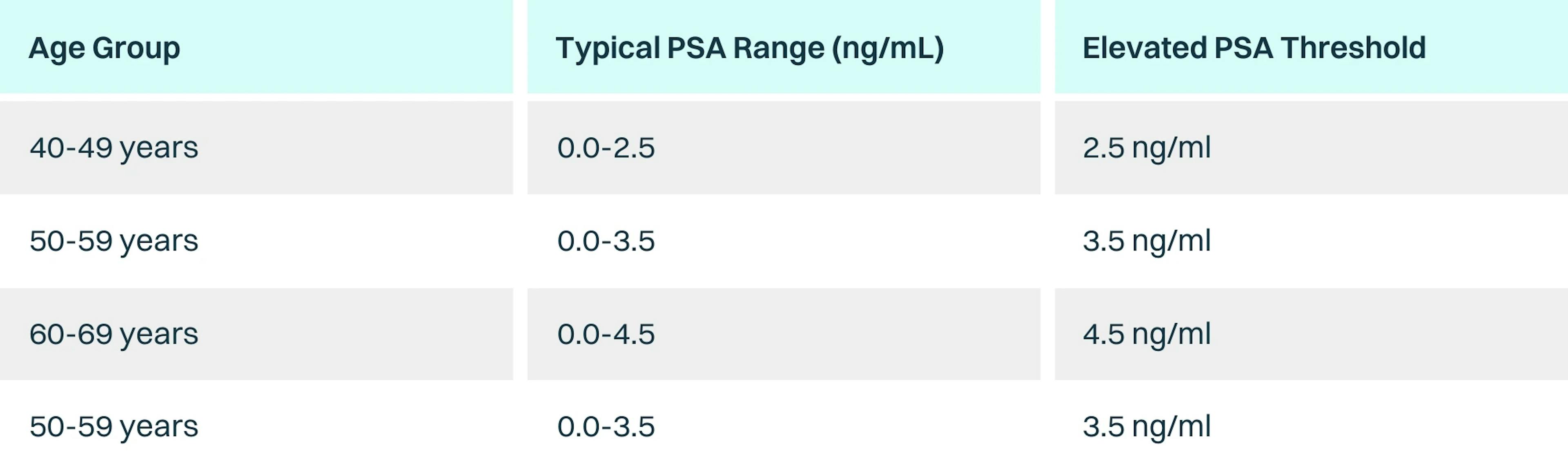Select the 40-49 years cell
1568x474 pixels.
point(114,148)
